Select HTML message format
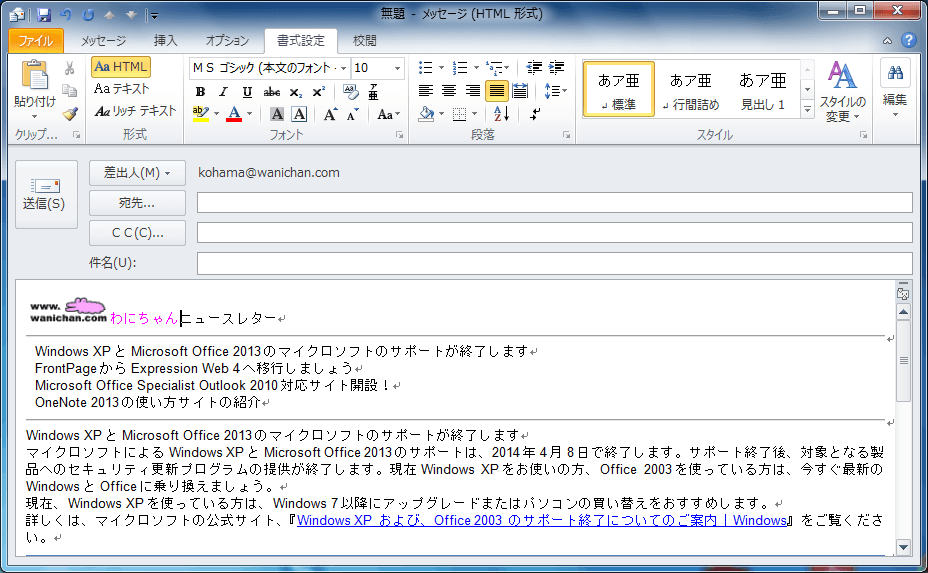 click(x=121, y=67)
